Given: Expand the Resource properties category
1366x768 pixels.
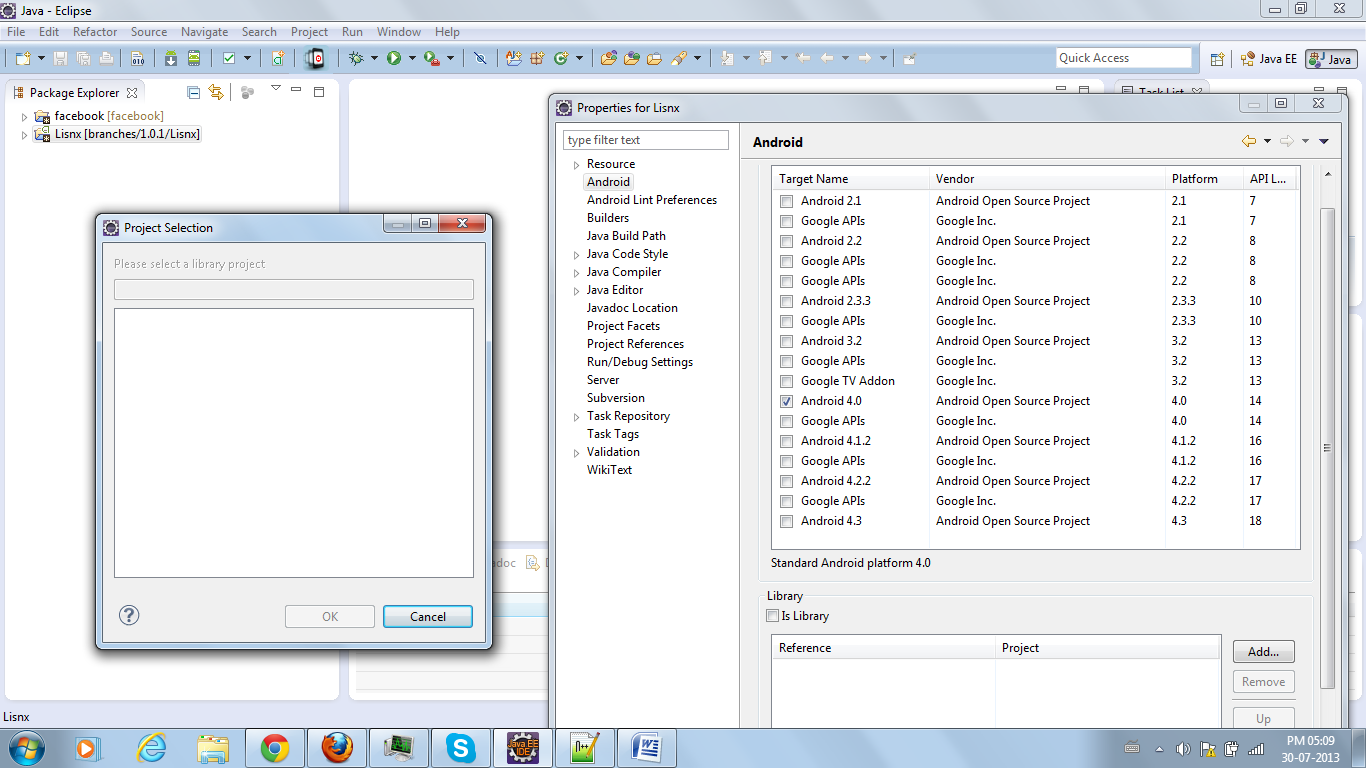Looking at the screenshot, I should pos(576,165).
